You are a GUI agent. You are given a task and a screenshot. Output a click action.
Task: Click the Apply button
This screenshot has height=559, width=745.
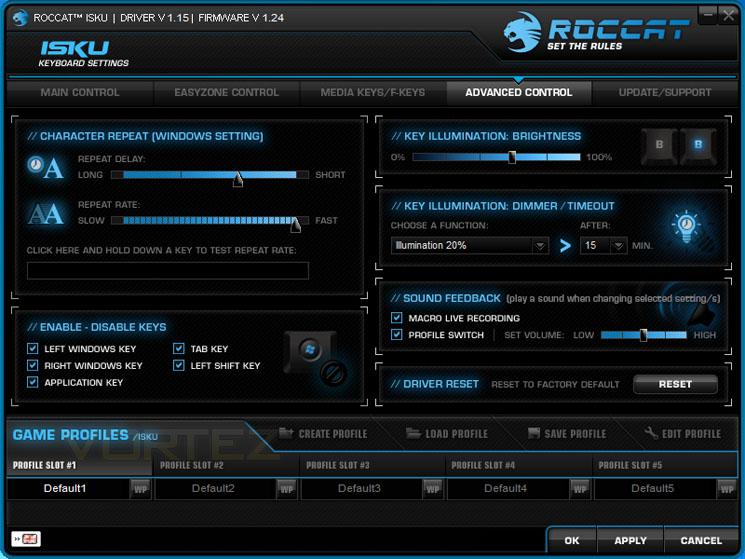[x=630, y=540]
